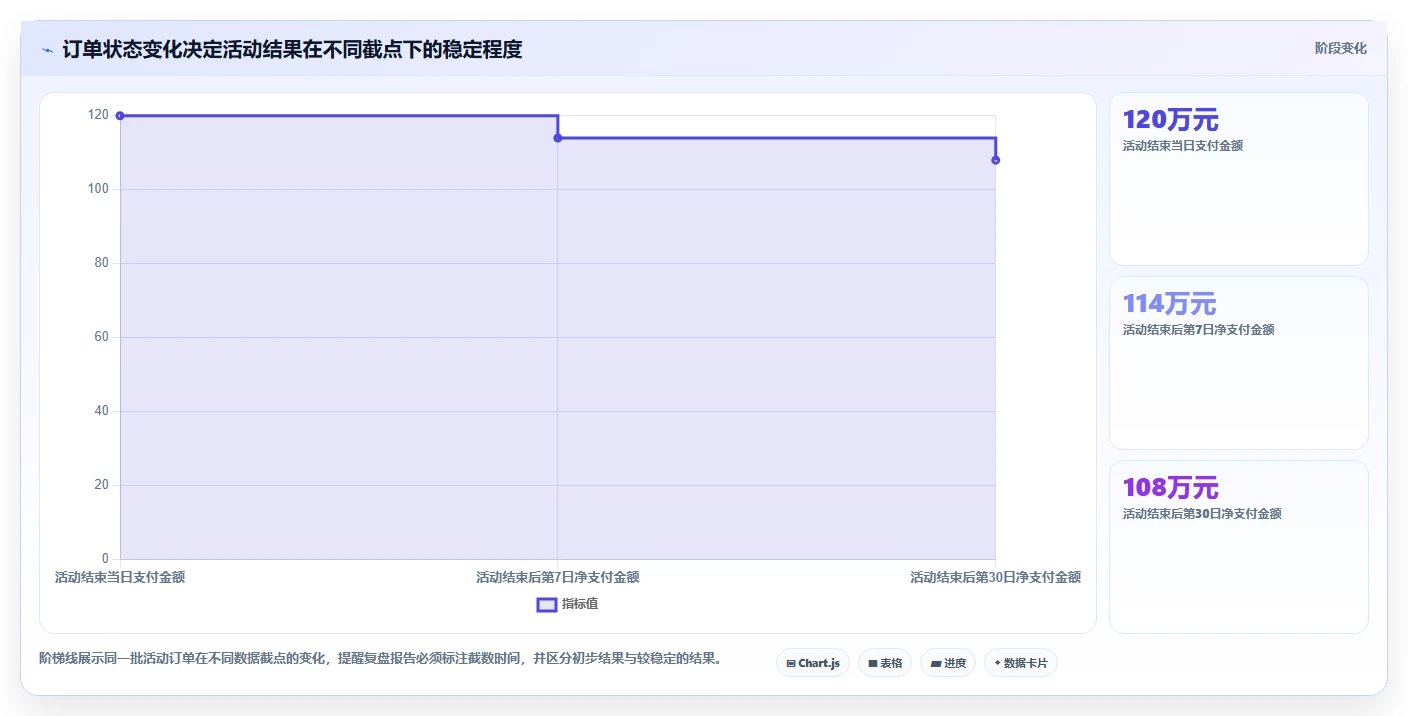Click the data point at 第7日净支付金额
The height and width of the screenshot is (716, 1408).
pyautogui.click(x=558, y=138)
